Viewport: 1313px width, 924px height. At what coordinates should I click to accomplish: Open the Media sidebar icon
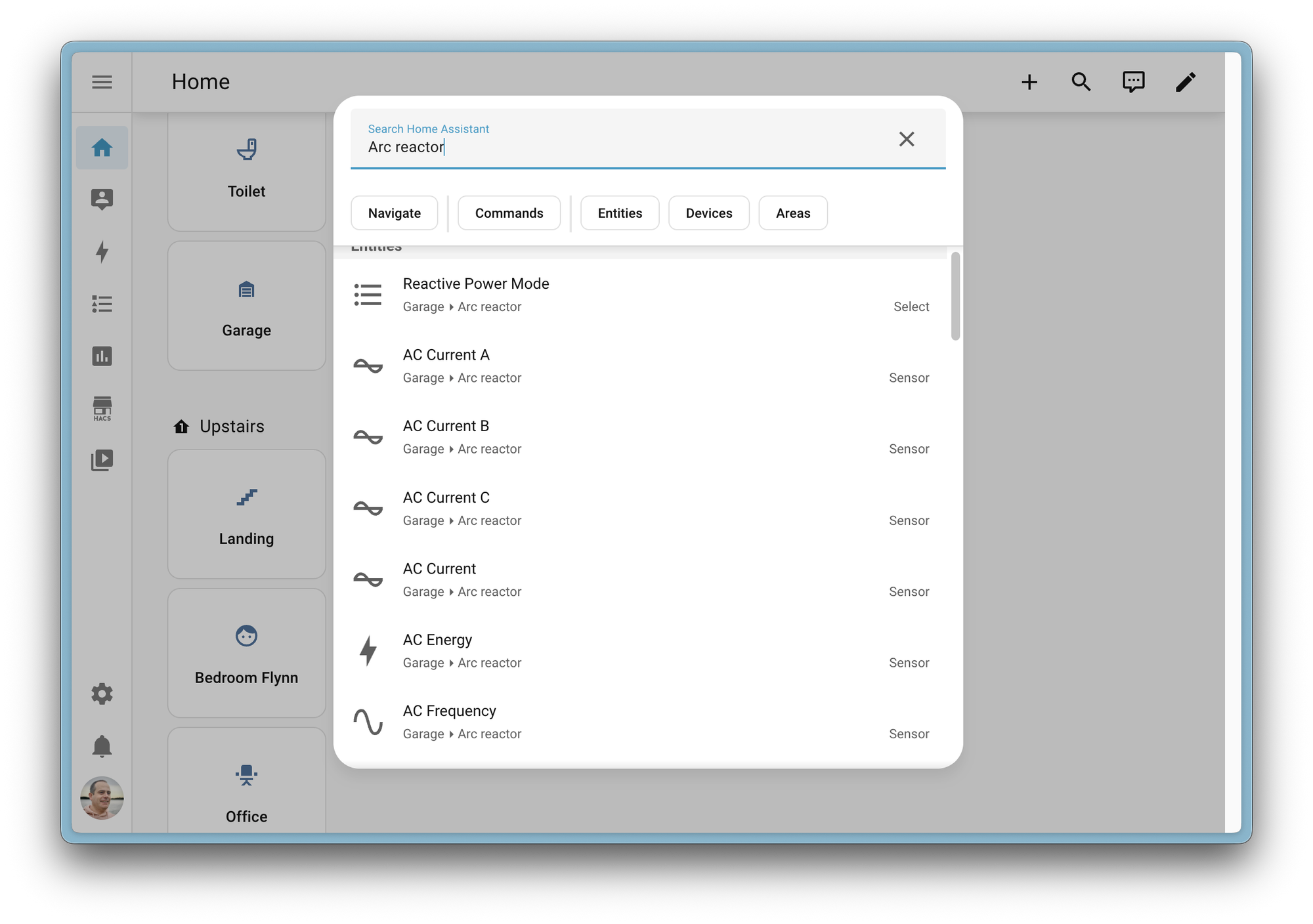(x=102, y=460)
